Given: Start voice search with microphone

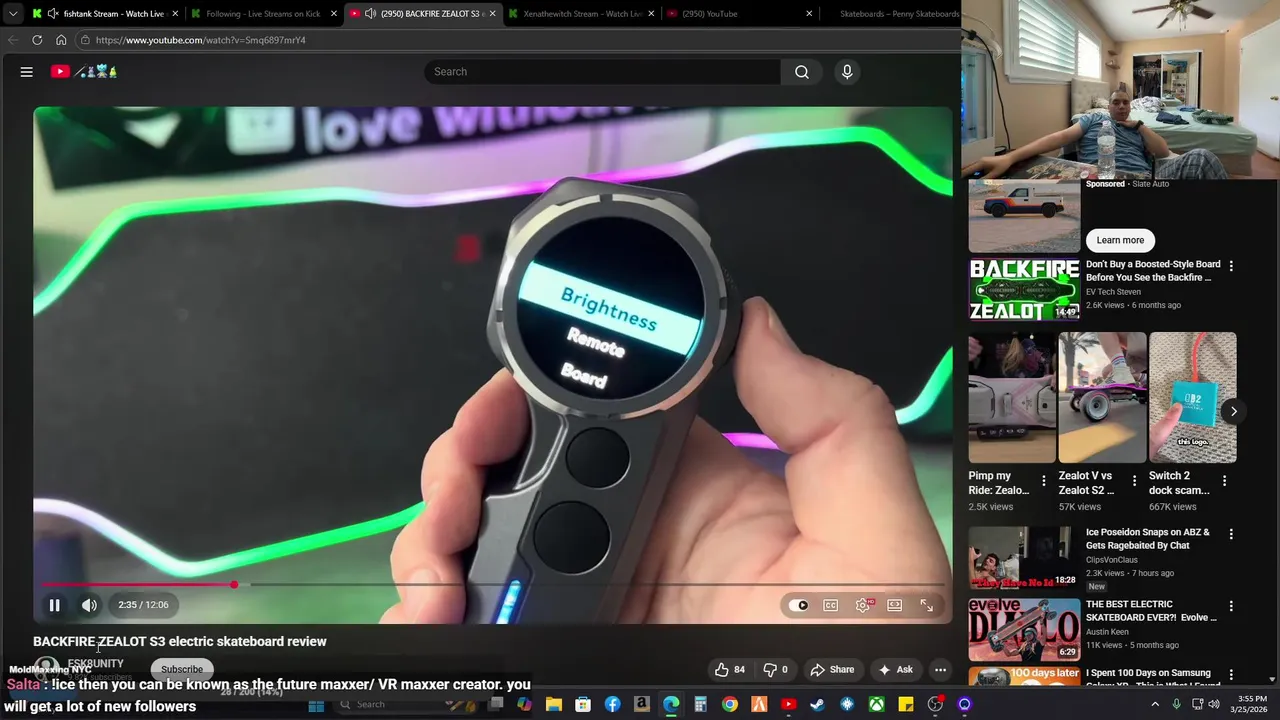Looking at the screenshot, I should click(847, 72).
